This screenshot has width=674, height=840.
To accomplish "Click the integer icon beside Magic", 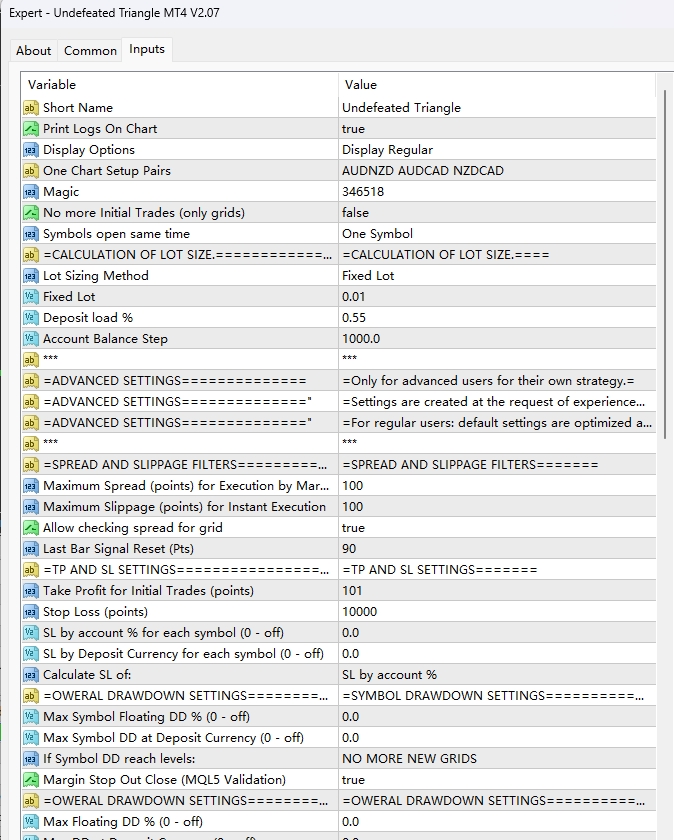I will pyautogui.click(x=31, y=192).
